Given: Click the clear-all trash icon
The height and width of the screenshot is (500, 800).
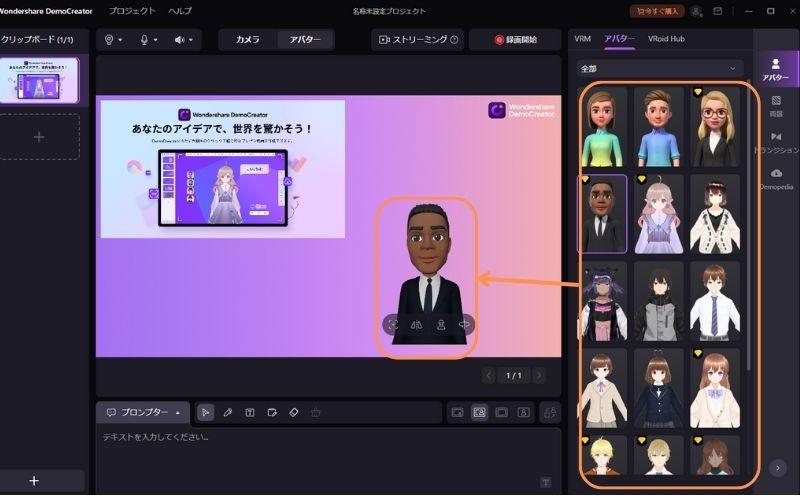Looking at the screenshot, I should tap(315, 412).
